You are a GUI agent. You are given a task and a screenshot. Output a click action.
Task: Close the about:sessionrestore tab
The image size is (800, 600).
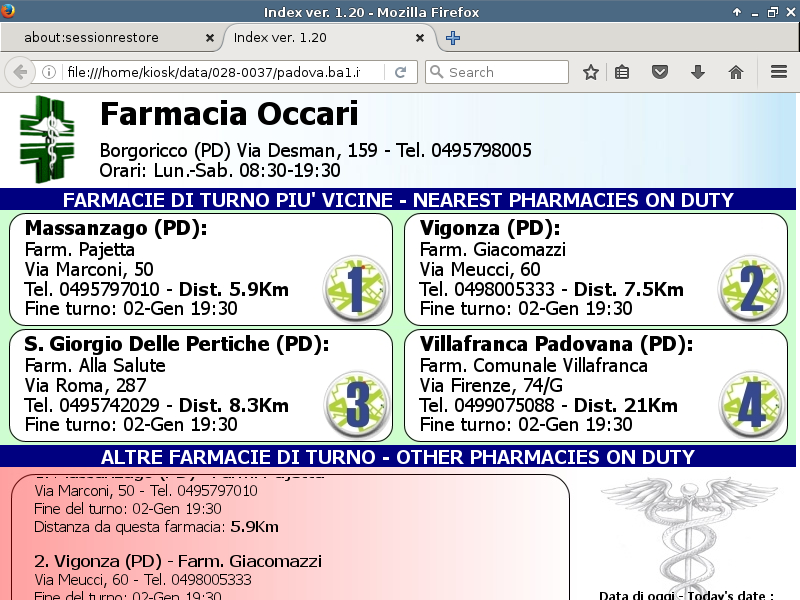[209, 38]
